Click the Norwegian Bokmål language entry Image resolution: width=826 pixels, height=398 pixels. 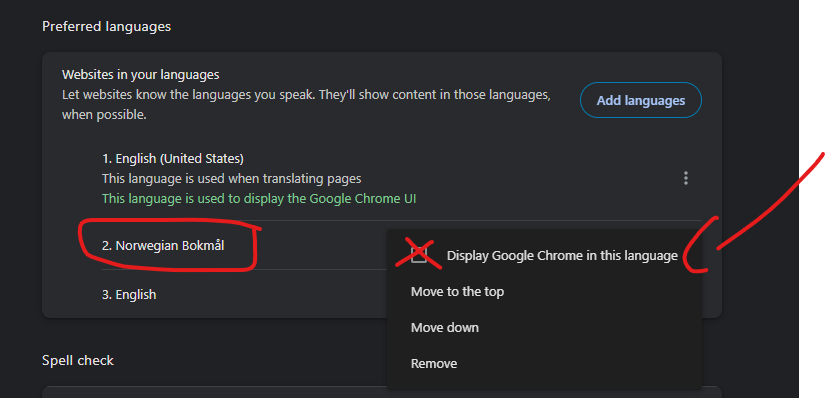163,245
